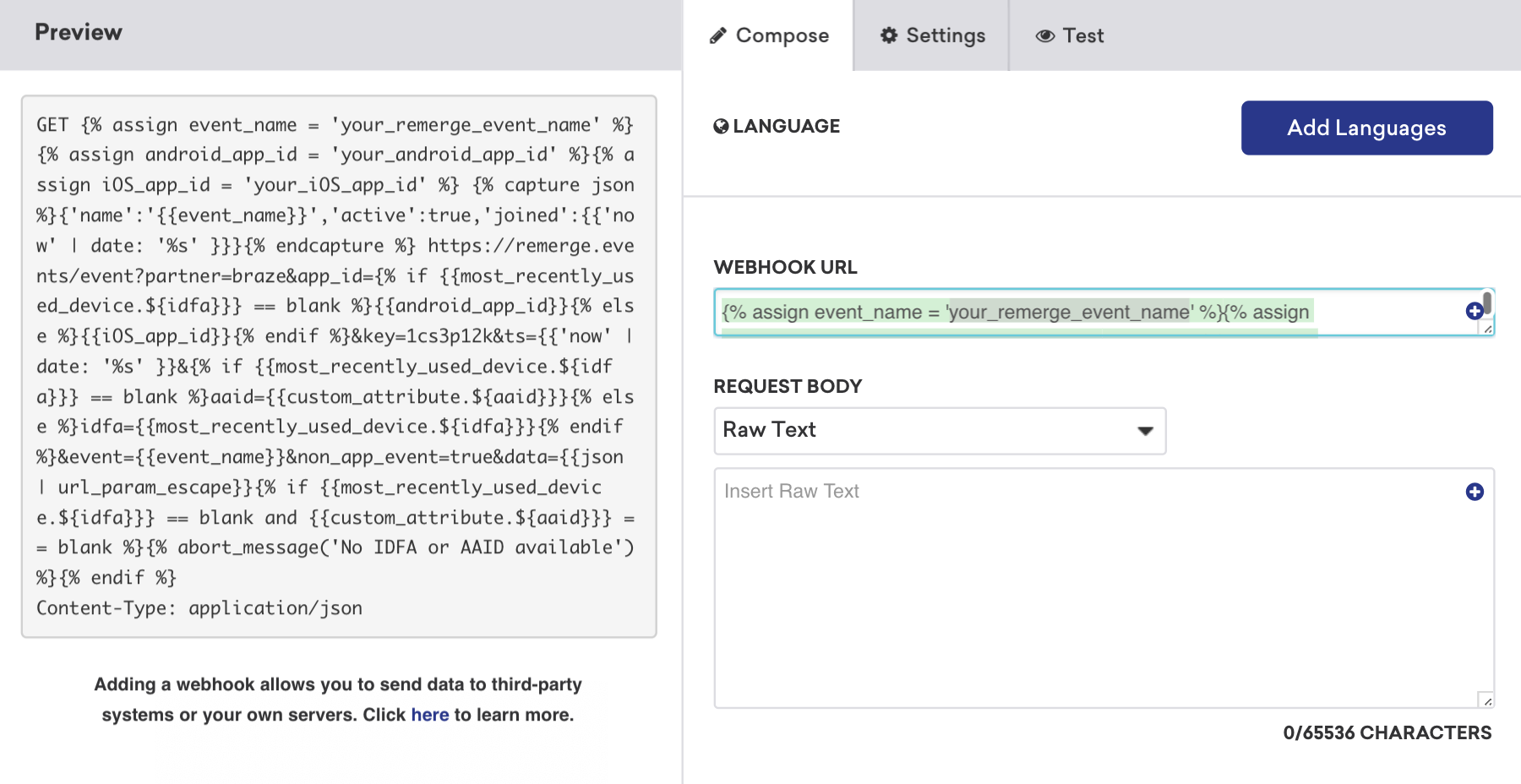Click the eye icon beside Test
This screenshot has width=1521, height=784.
[x=1044, y=35]
